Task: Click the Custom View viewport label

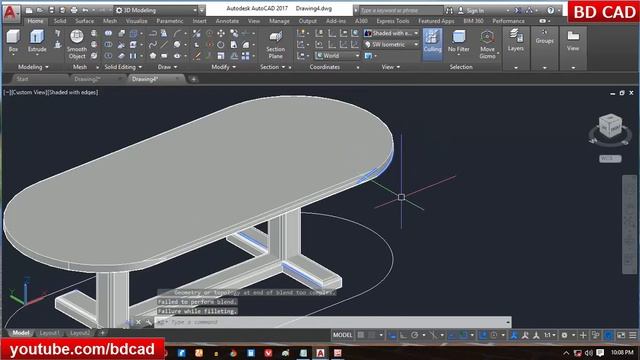Action: [29, 93]
